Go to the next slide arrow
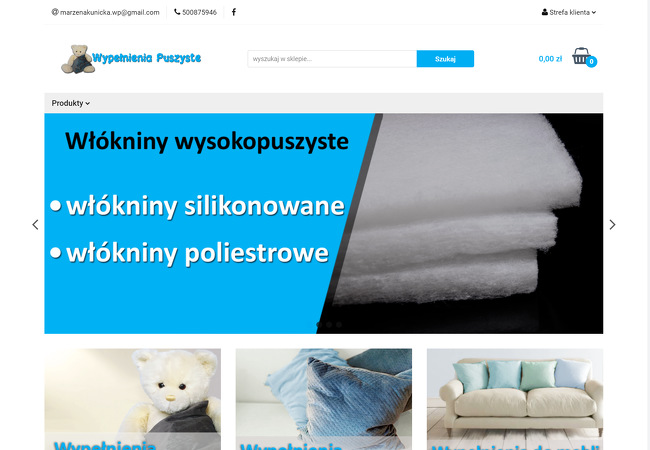650x450 pixels. [x=612, y=225]
